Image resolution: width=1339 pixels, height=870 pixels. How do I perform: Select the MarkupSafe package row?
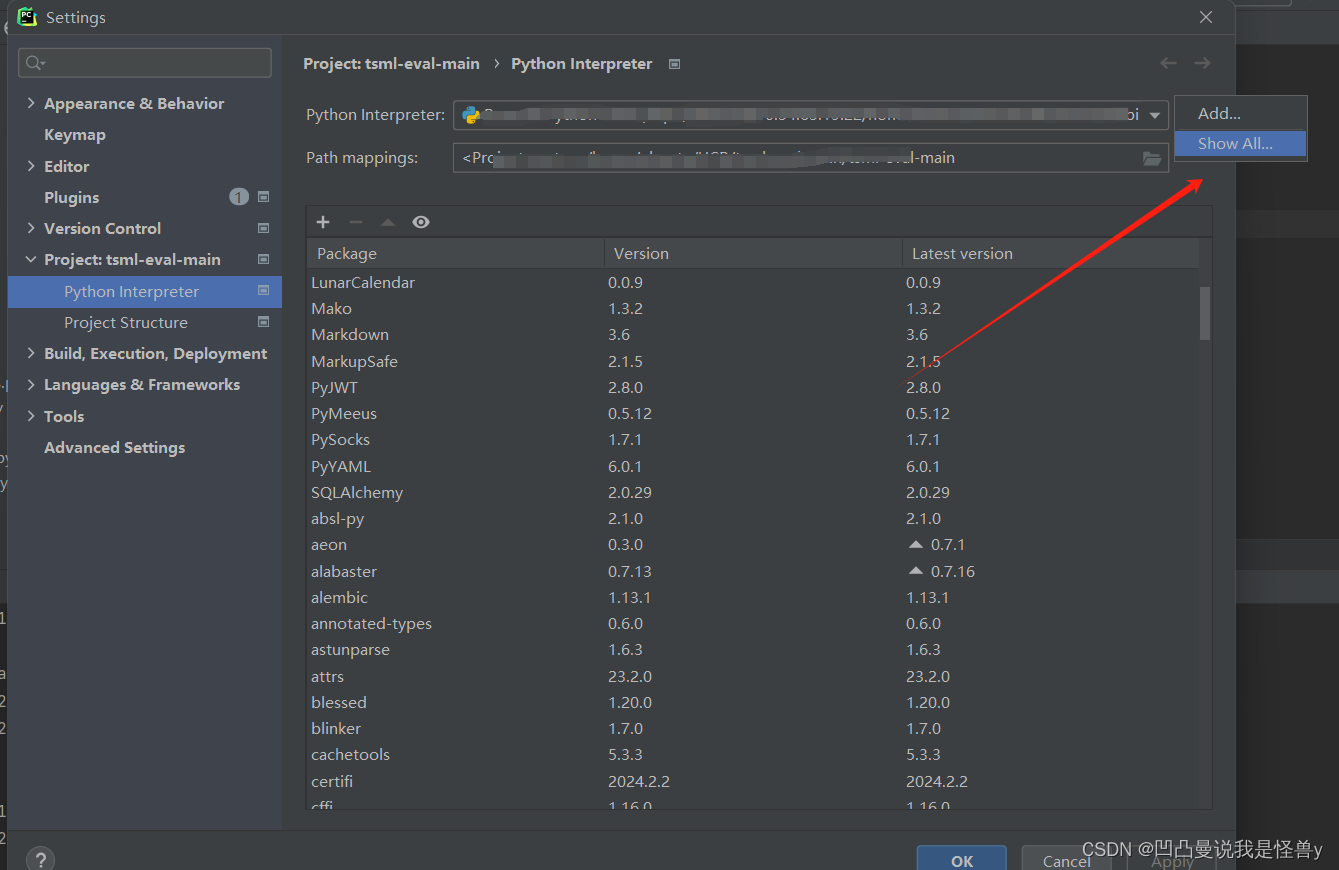pos(753,361)
